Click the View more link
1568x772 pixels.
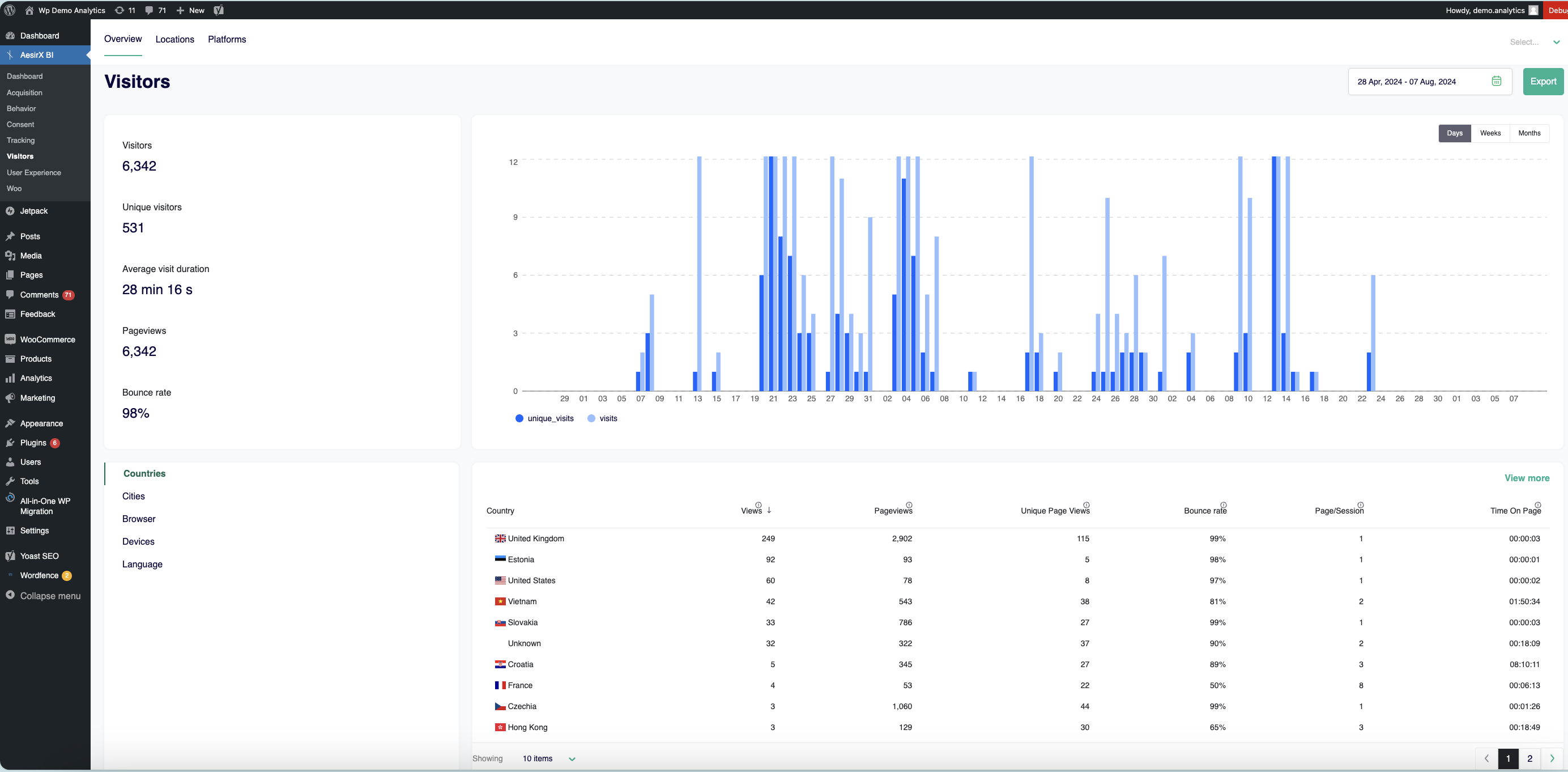(1527, 478)
